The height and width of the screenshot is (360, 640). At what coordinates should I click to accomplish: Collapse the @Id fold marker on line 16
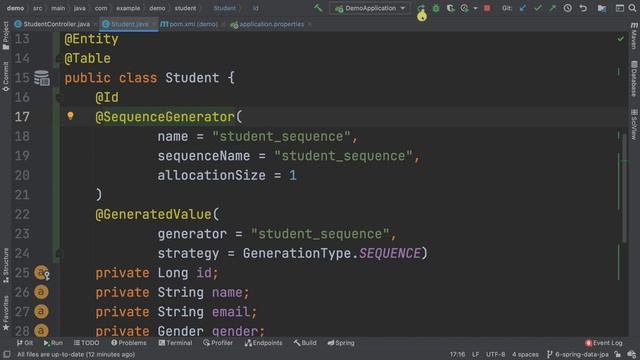pos(59,98)
